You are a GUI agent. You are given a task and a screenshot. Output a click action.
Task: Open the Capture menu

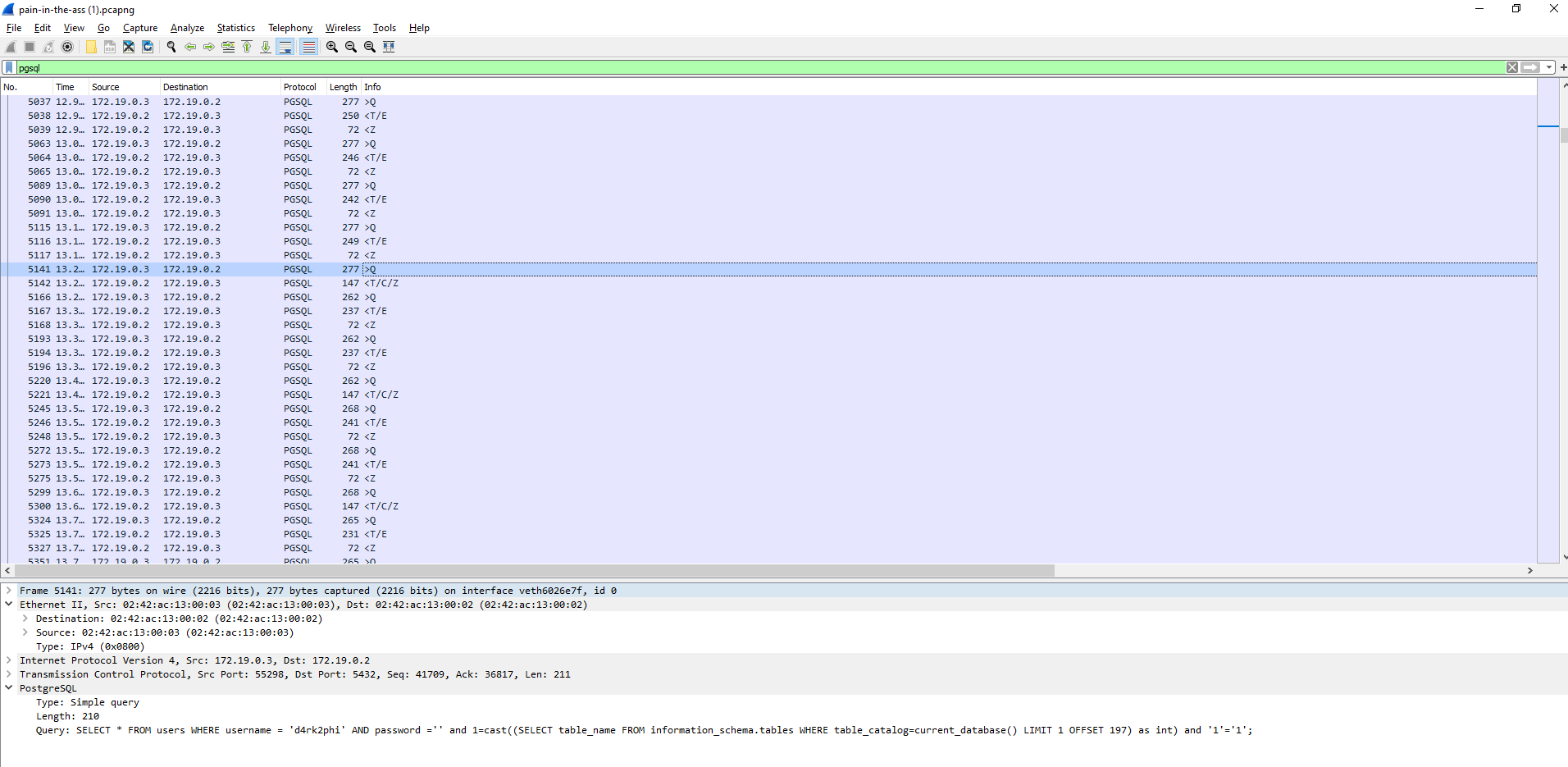(x=140, y=28)
